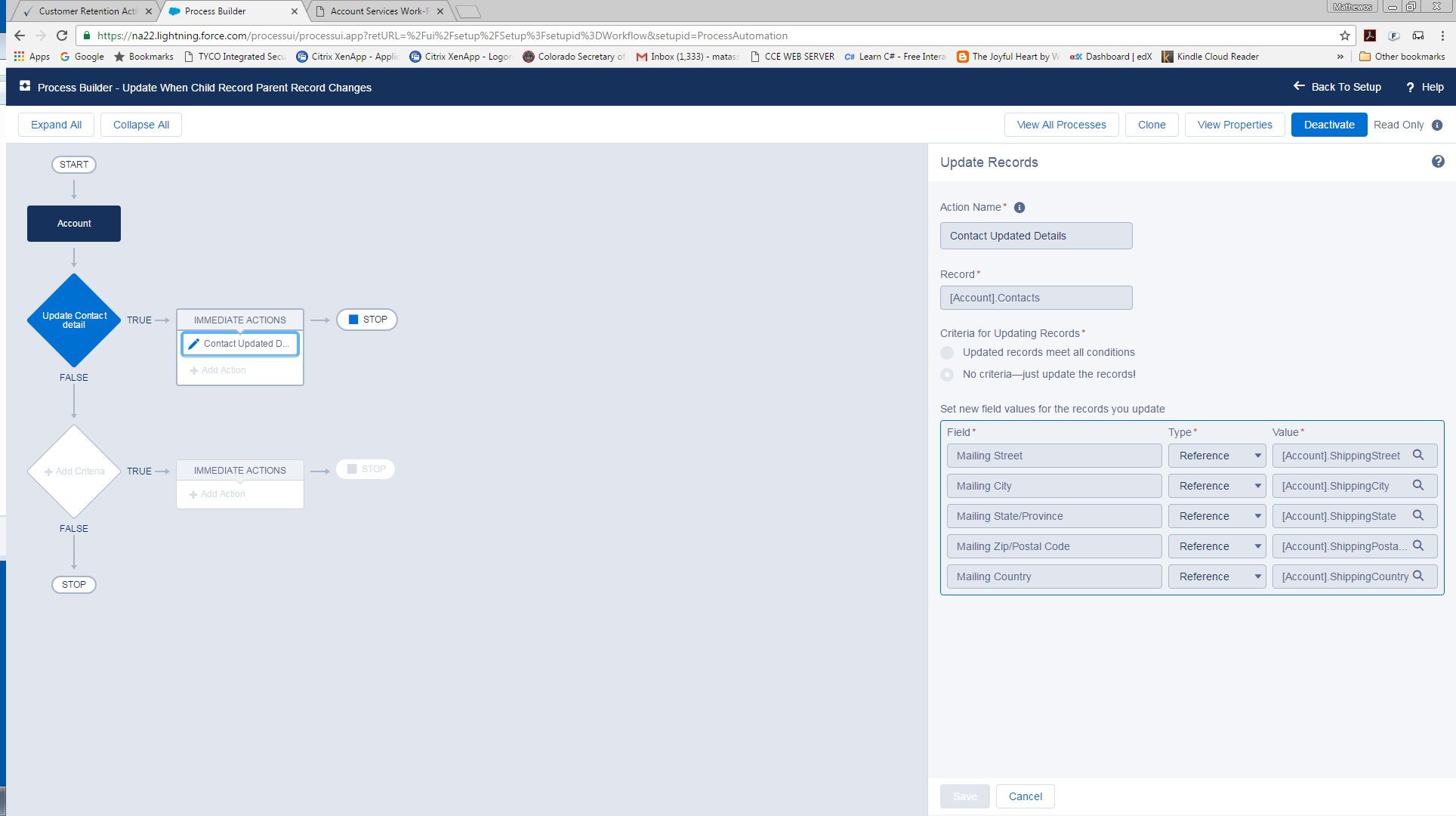Image resolution: width=1456 pixels, height=816 pixels.
Task: Click the Cancel button
Action: tap(1025, 796)
